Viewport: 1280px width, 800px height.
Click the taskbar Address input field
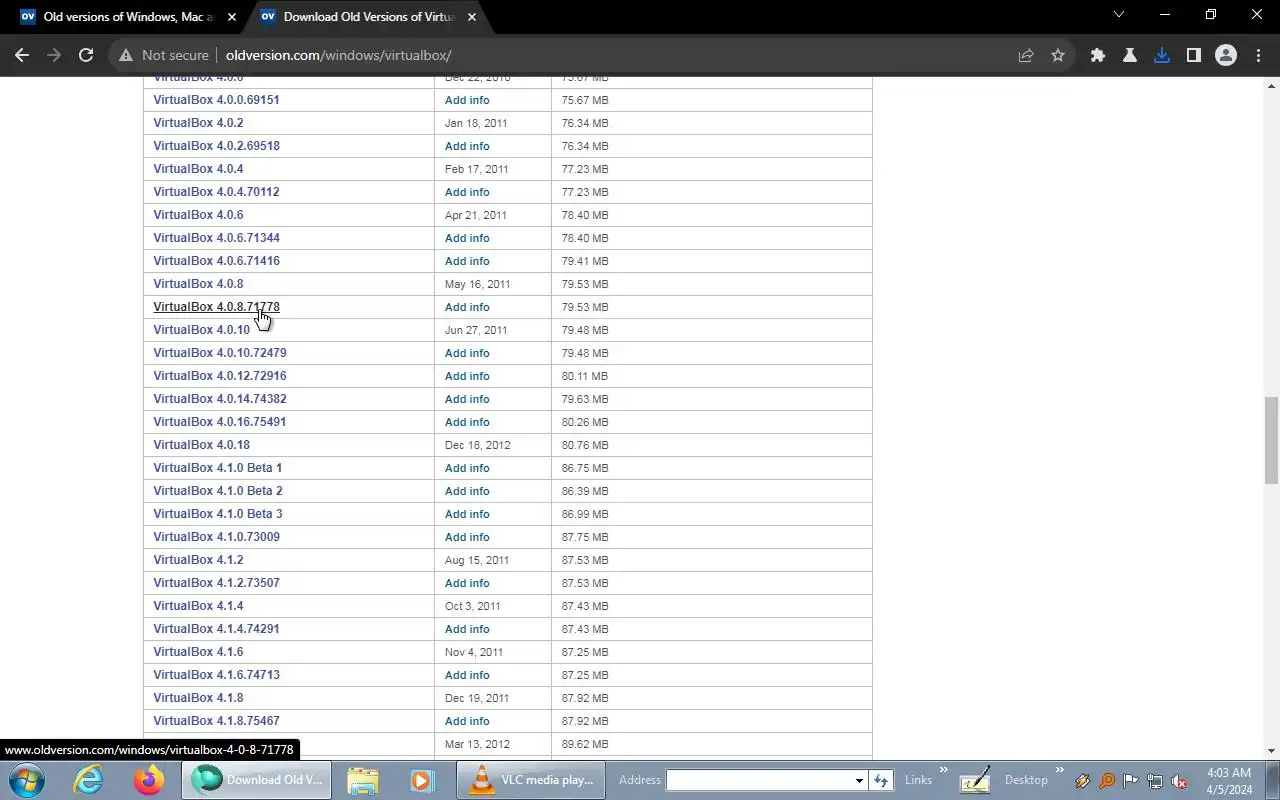click(759, 780)
